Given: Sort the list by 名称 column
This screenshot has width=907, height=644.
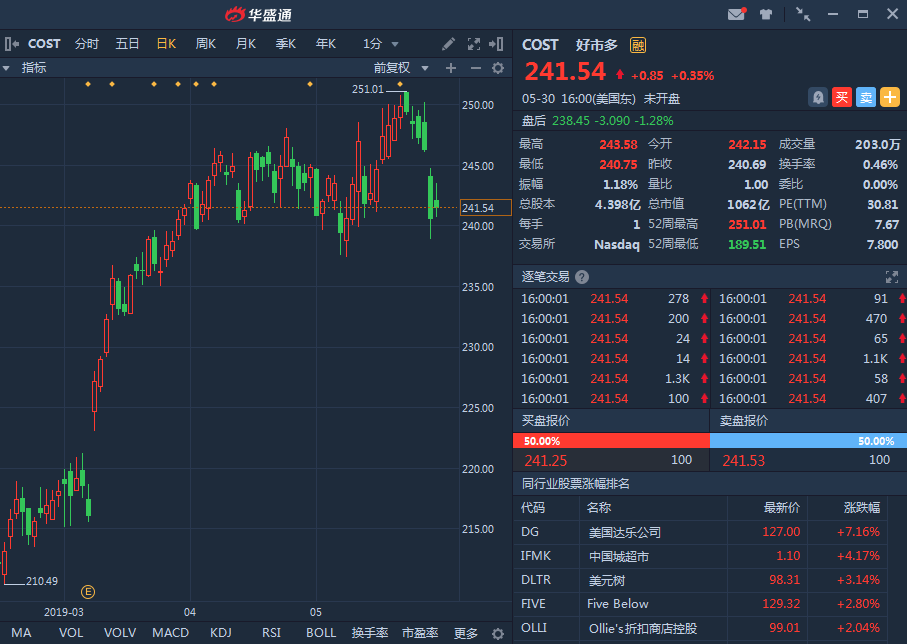Looking at the screenshot, I should (x=599, y=507).
